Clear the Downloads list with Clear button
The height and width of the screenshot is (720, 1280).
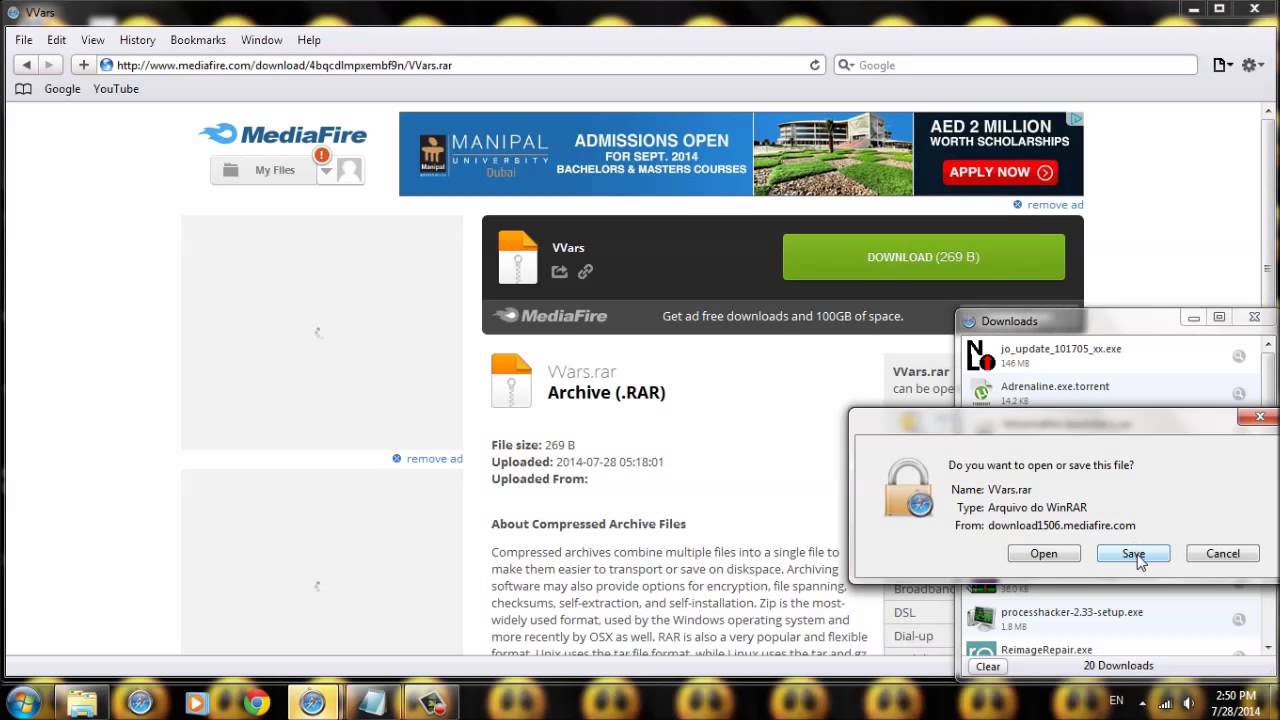click(988, 666)
